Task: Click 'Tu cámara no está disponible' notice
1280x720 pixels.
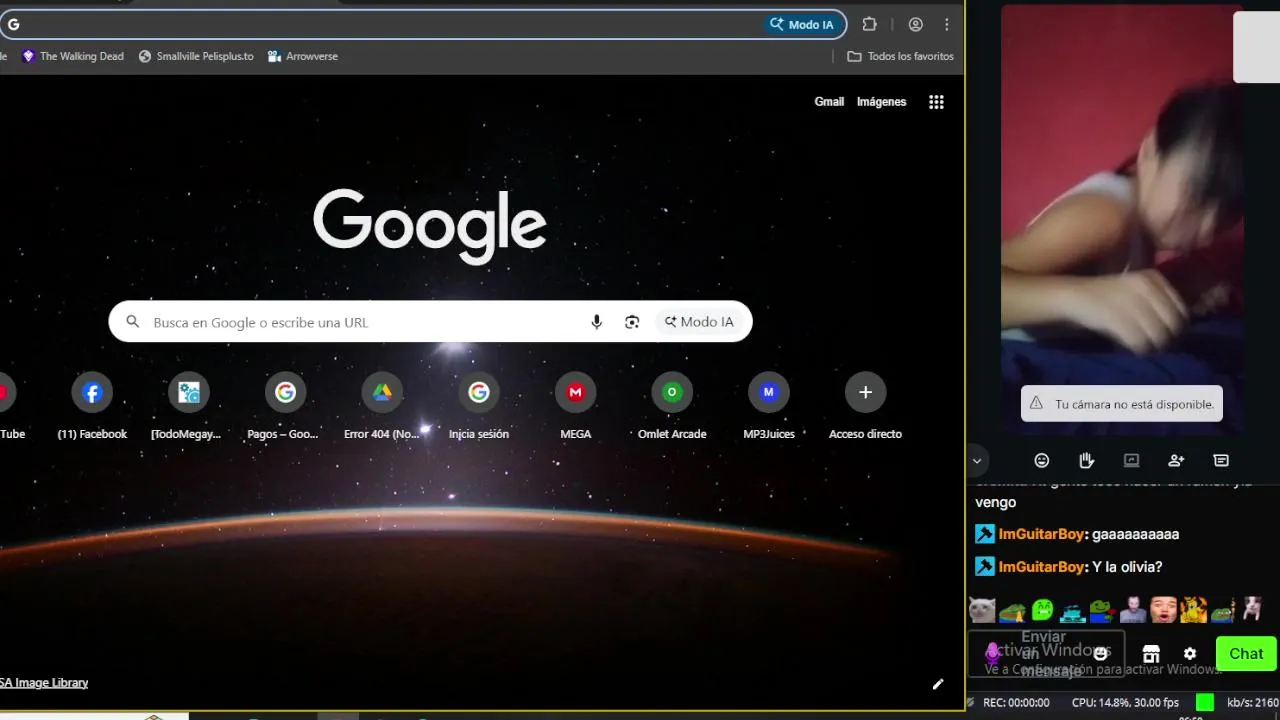Action: click(x=1122, y=404)
